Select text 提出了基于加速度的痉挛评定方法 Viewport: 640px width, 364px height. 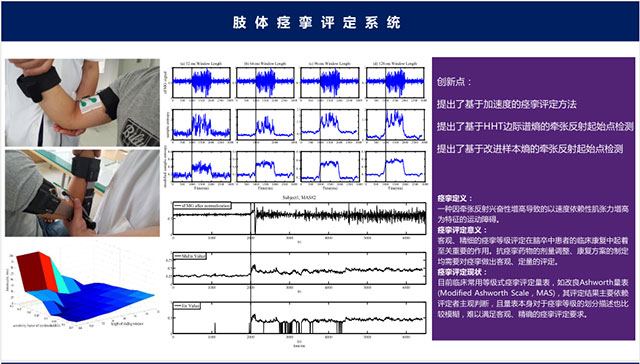pos(507,104)
